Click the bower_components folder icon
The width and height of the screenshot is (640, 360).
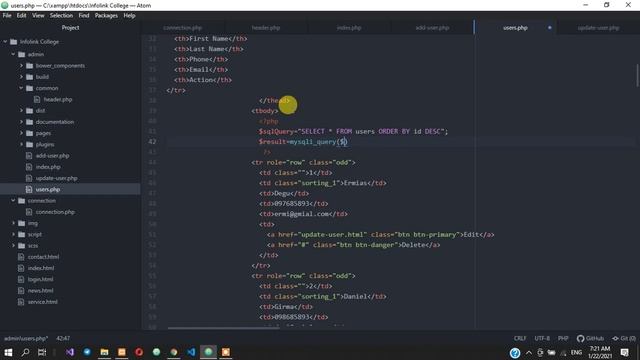[x=29, y=66]
